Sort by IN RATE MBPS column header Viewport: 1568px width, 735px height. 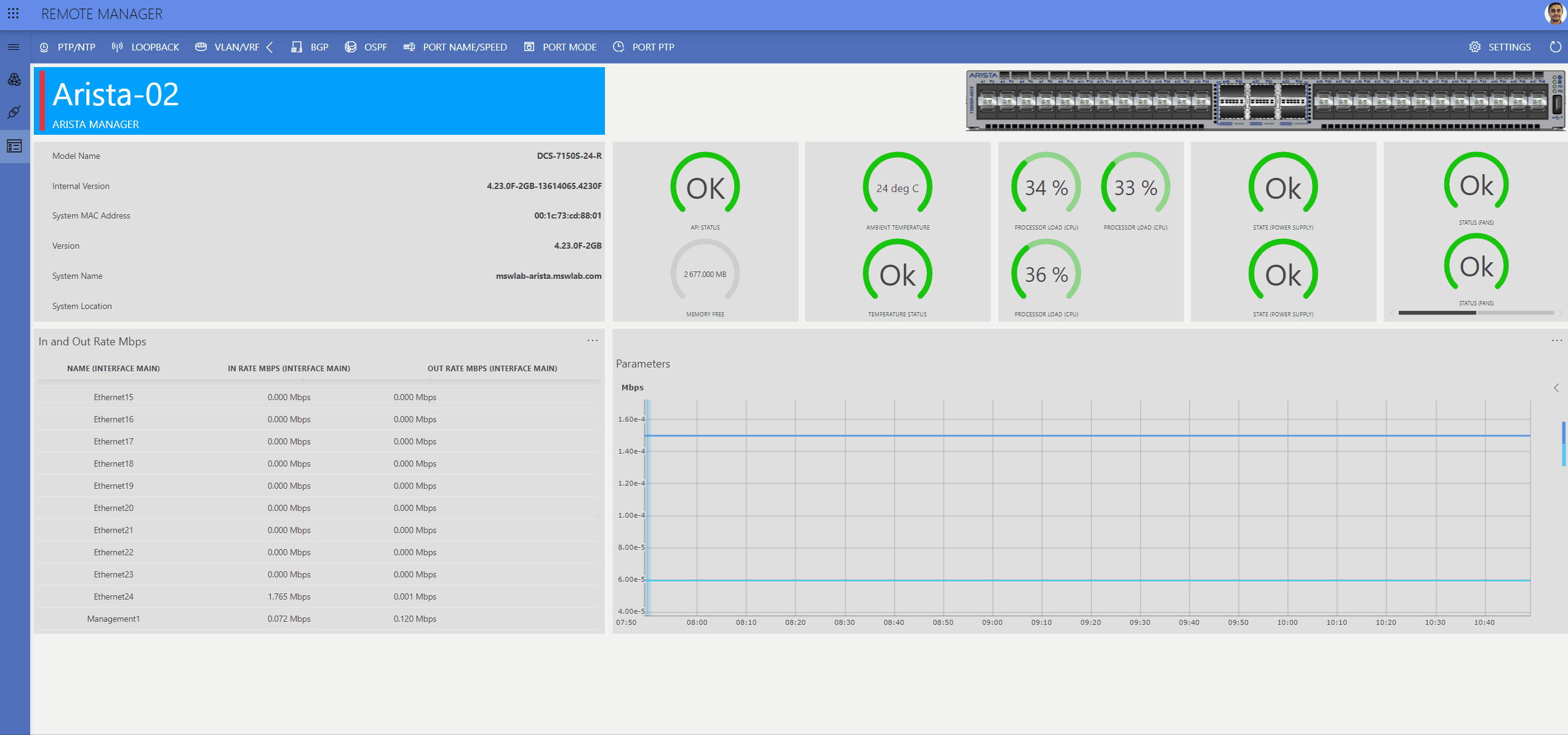289,368
